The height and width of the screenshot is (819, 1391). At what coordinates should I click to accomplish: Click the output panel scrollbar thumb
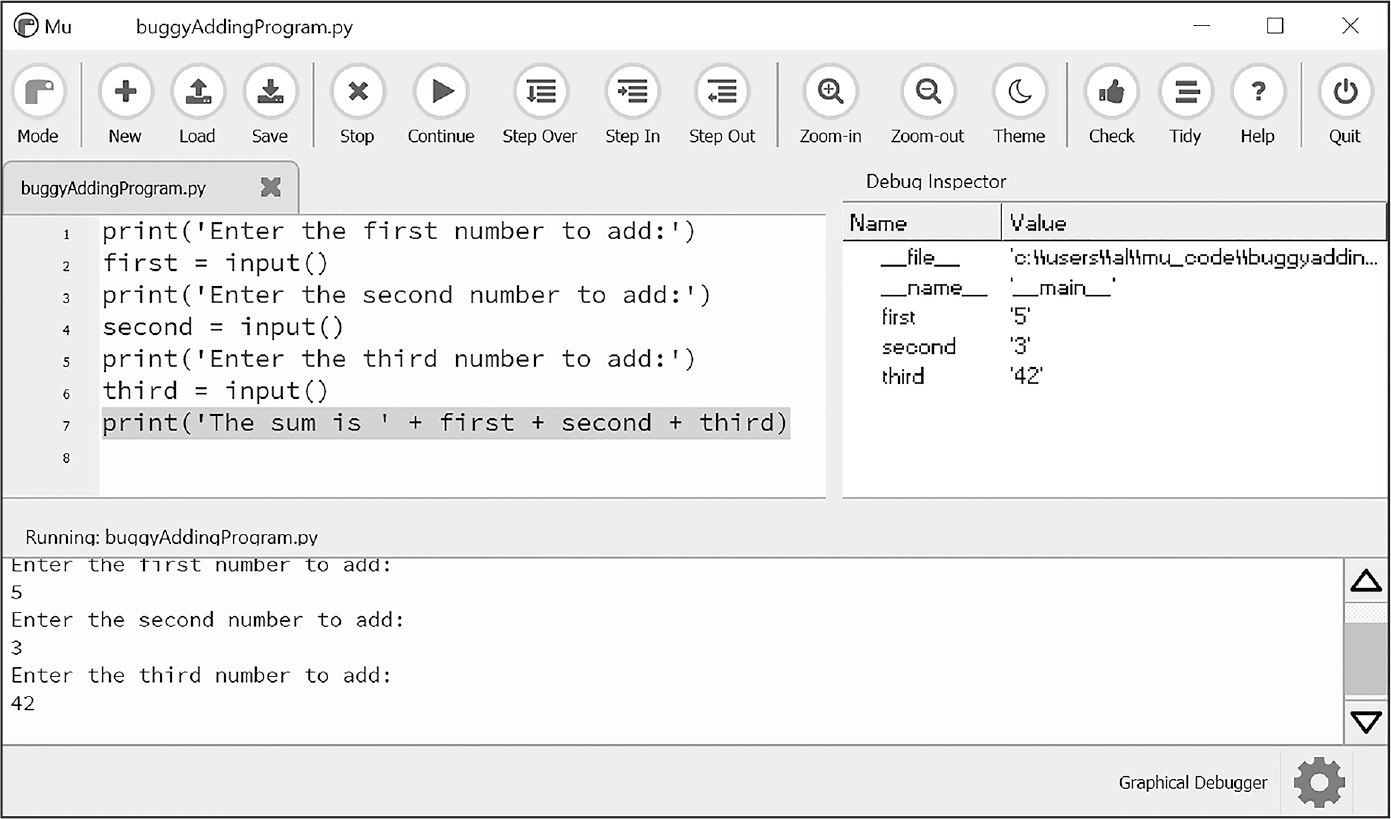click(x=1366, y=658)
